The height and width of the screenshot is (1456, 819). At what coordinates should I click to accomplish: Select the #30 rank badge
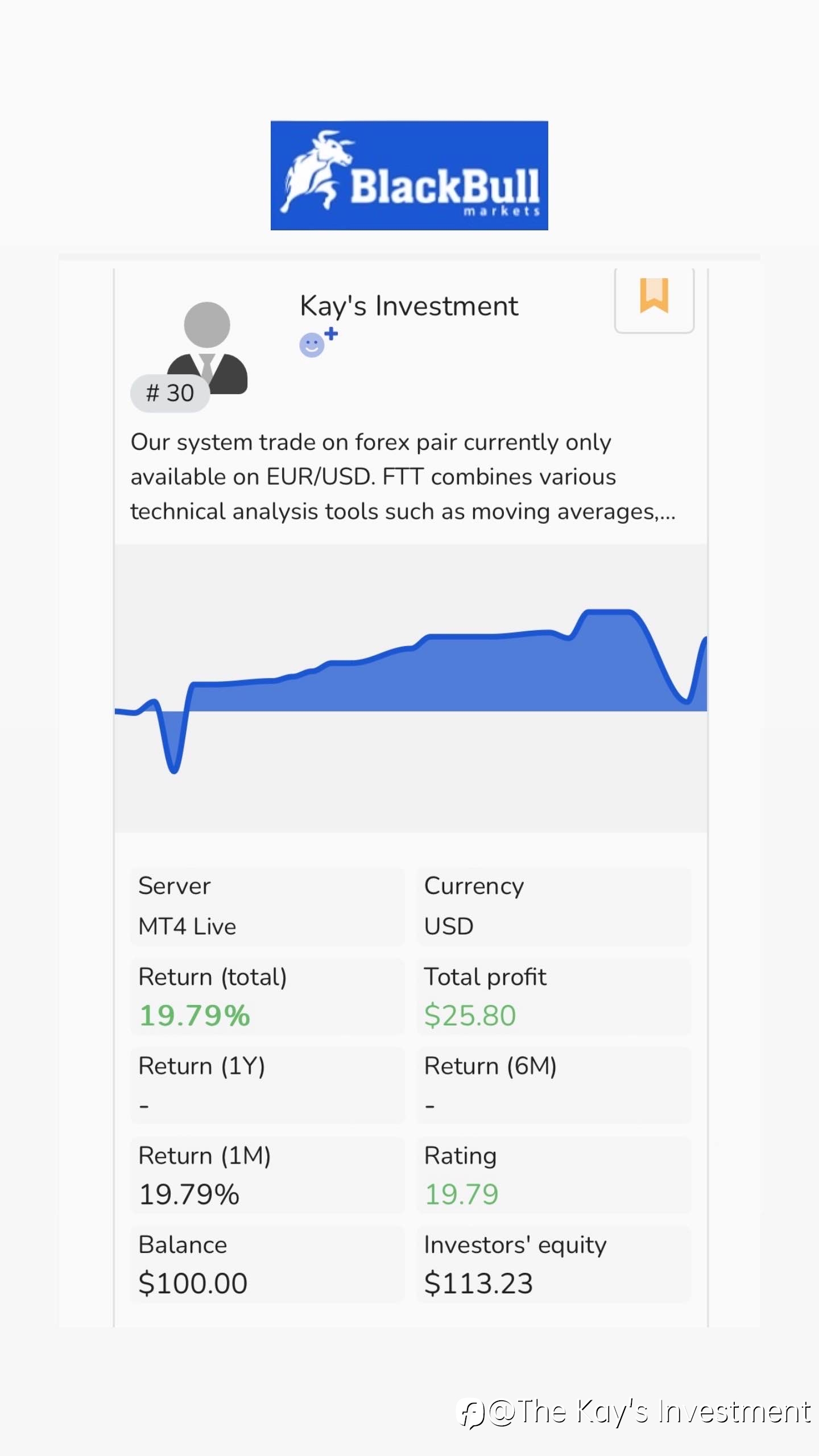pyautogui.click(x=170, y=393)
